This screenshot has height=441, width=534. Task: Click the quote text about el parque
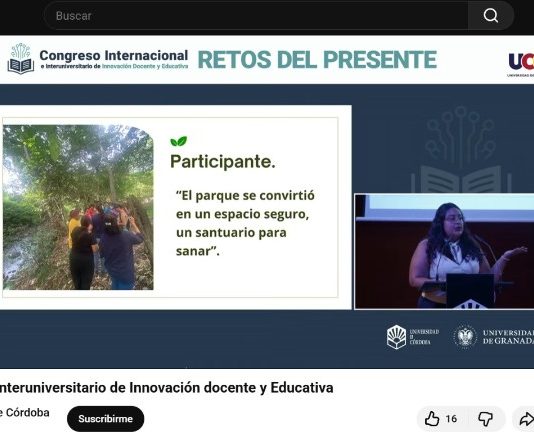[245, 223]
